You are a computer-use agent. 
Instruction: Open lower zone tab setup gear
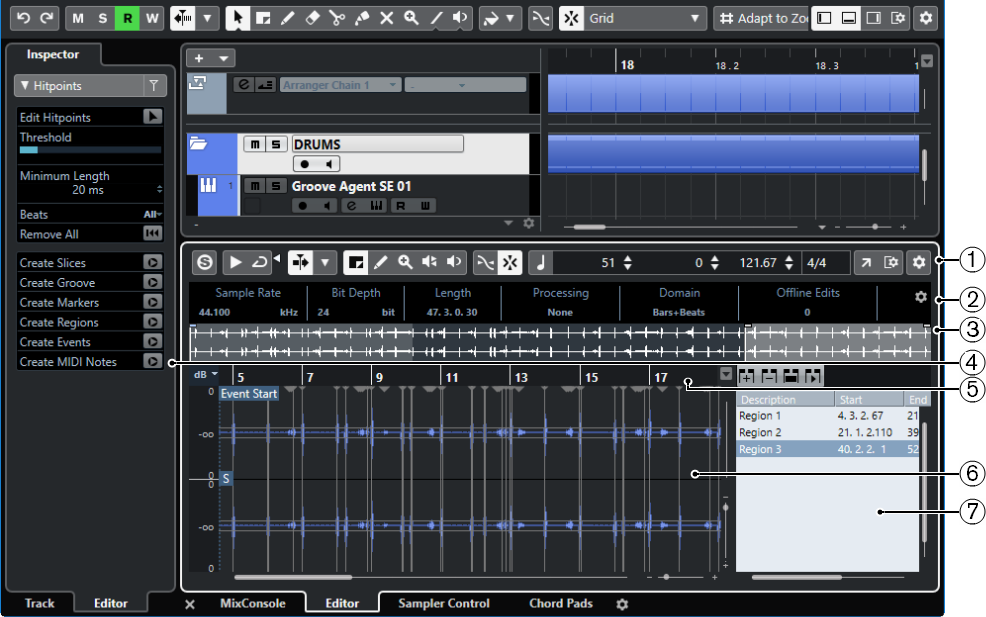click(622, 604)
